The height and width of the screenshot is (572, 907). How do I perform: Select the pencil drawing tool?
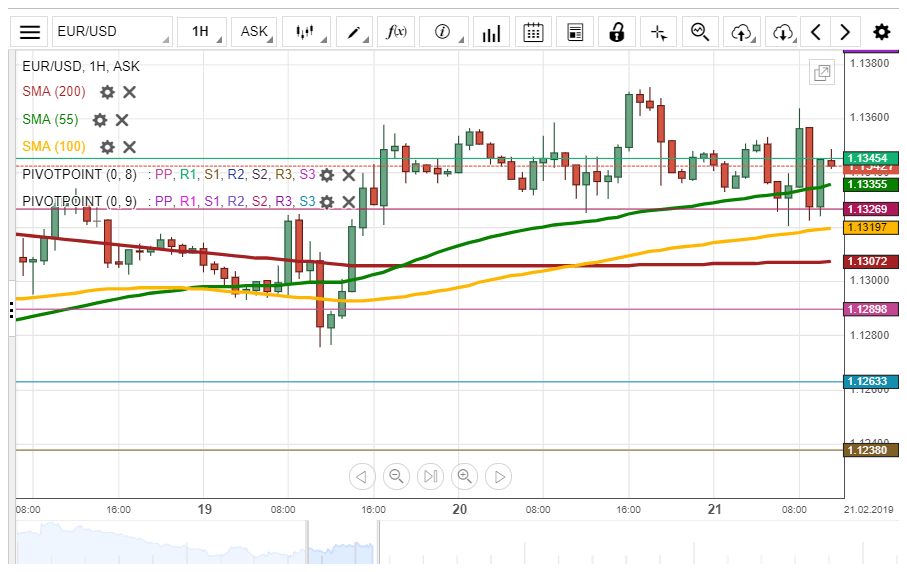point(352,32)
